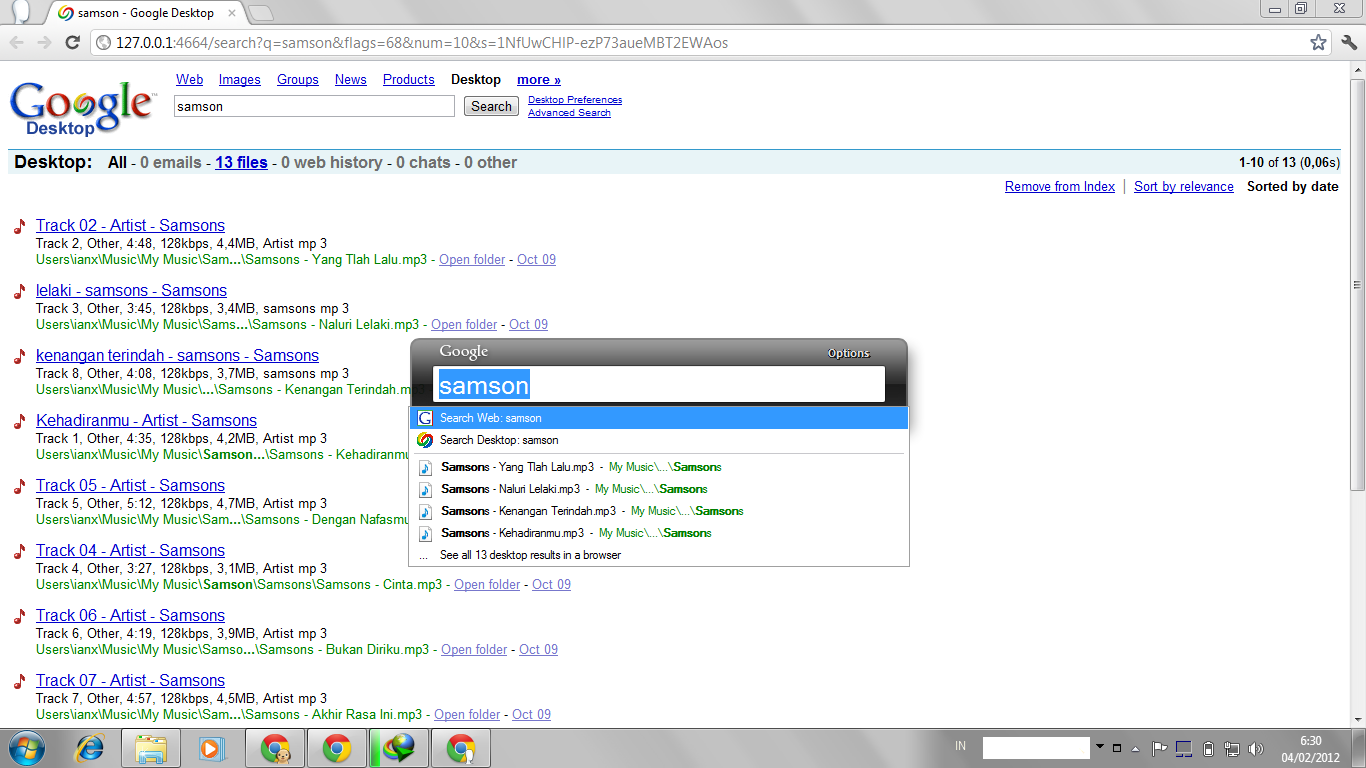Click the music note icon beside kenangan terindah

19,356
